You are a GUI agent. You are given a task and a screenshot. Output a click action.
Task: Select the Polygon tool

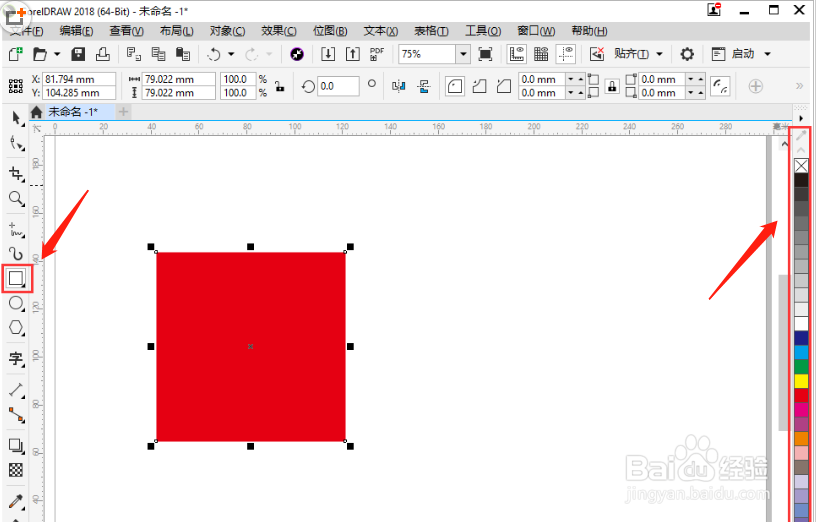[17, 328]
